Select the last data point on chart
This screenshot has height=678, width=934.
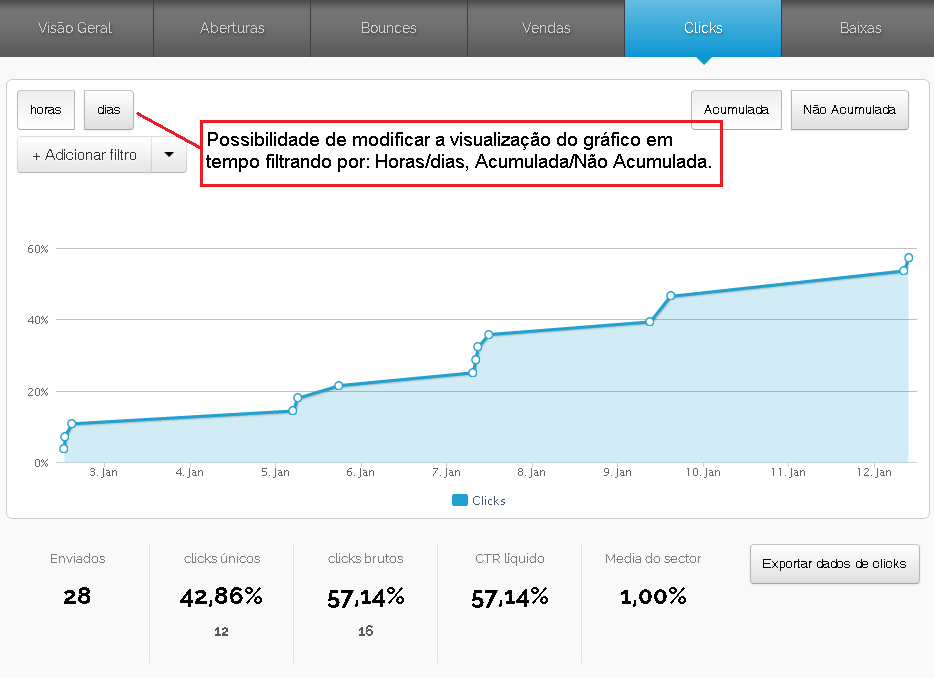[x=909, y=258]
